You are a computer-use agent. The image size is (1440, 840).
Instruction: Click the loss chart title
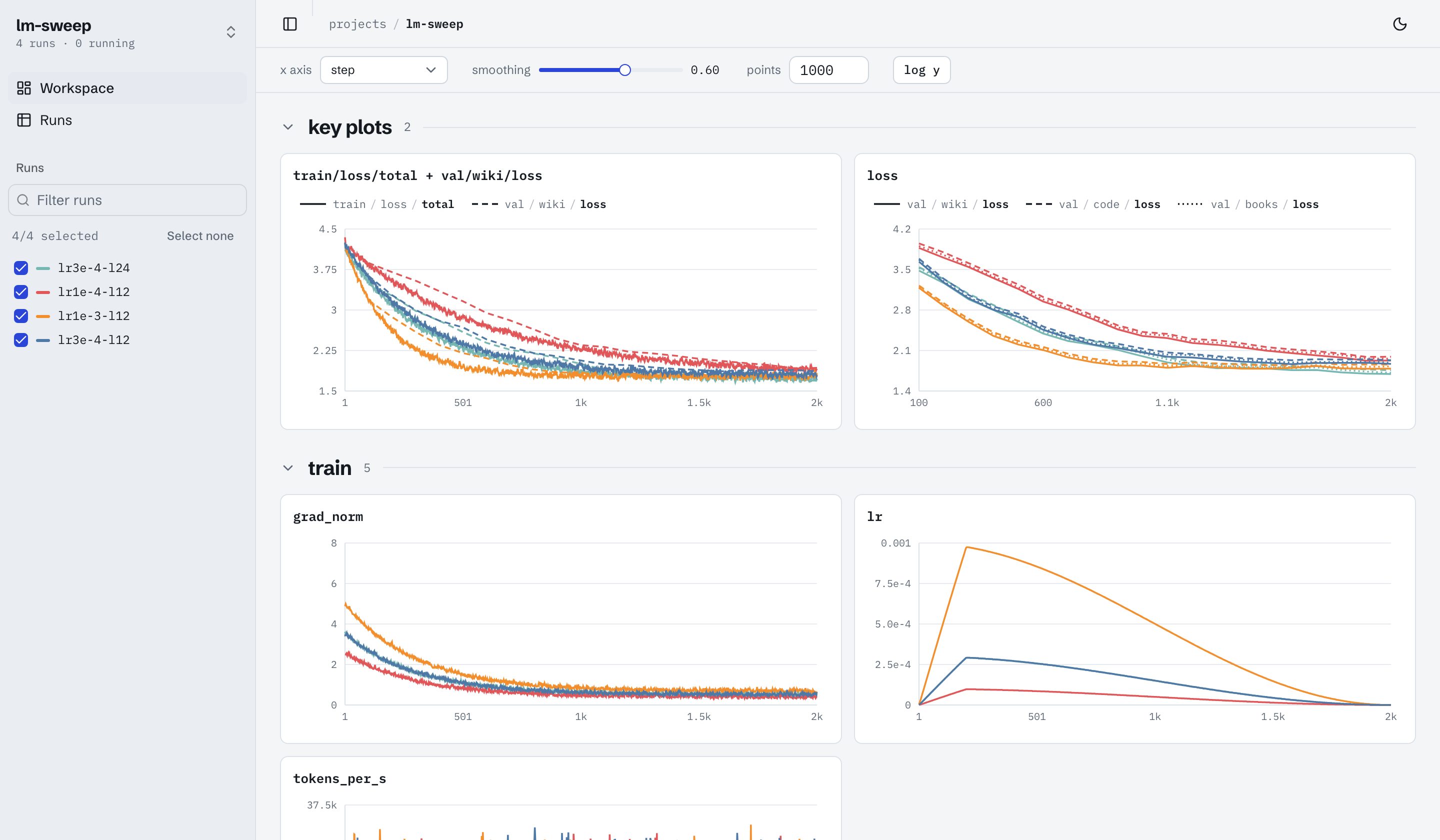click(881, 175)
